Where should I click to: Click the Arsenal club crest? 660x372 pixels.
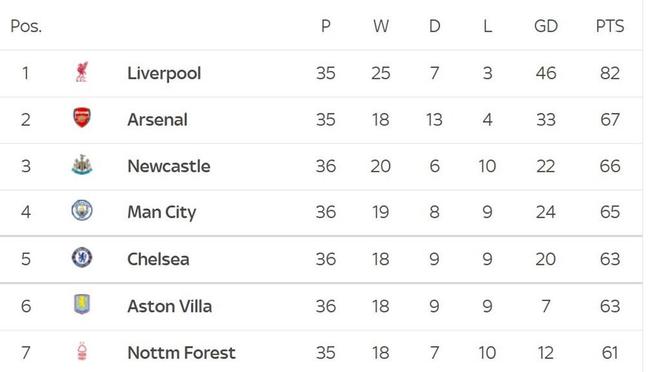pyautogui.click(x=82, y=118)
